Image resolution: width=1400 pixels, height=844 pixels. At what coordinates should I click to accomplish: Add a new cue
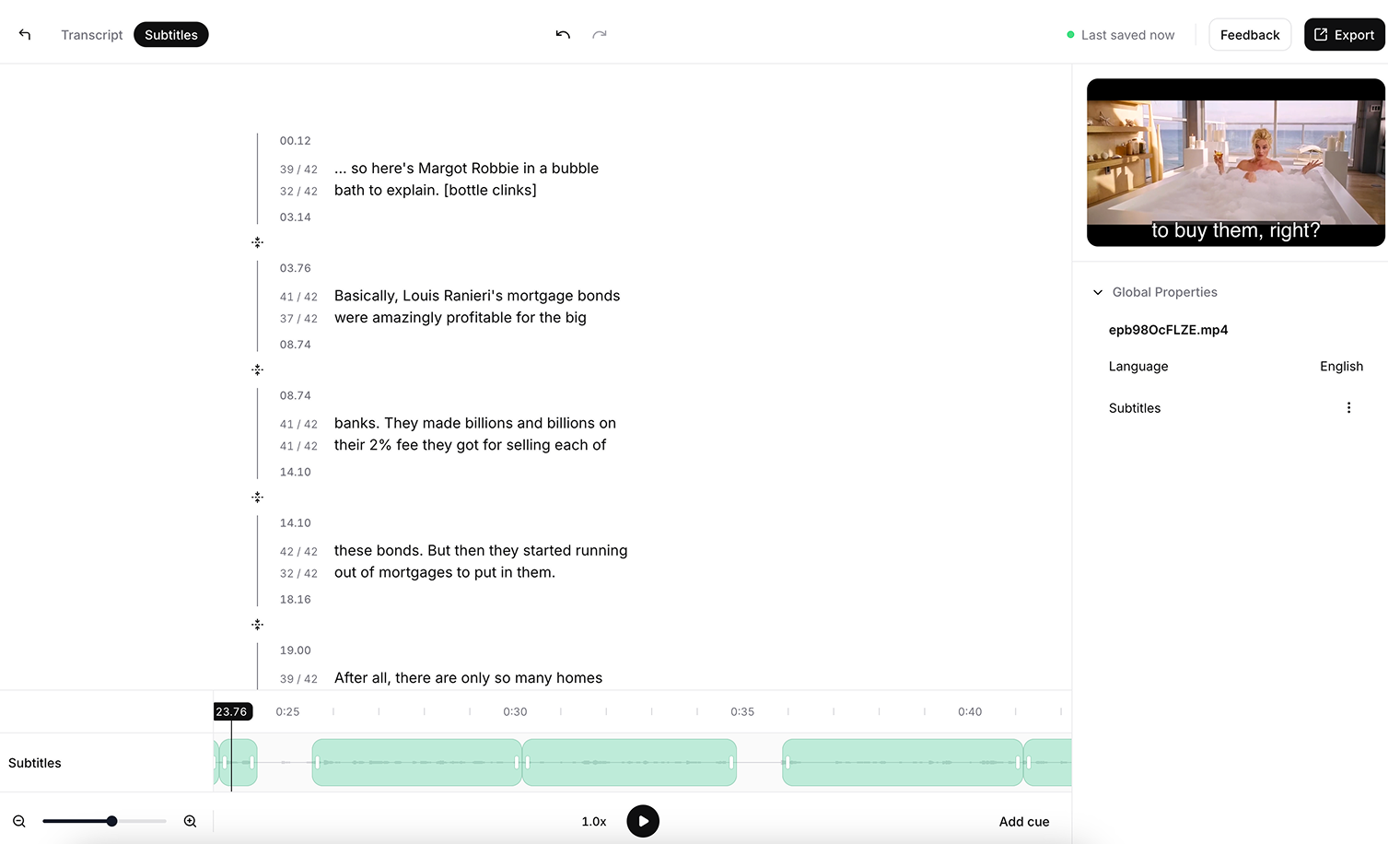[x=1023, y=822]
